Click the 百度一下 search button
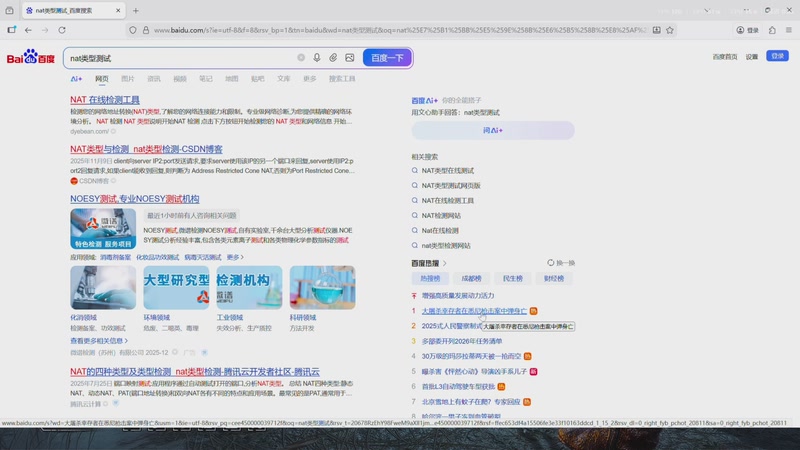800x450 pixels. point(387,58)
